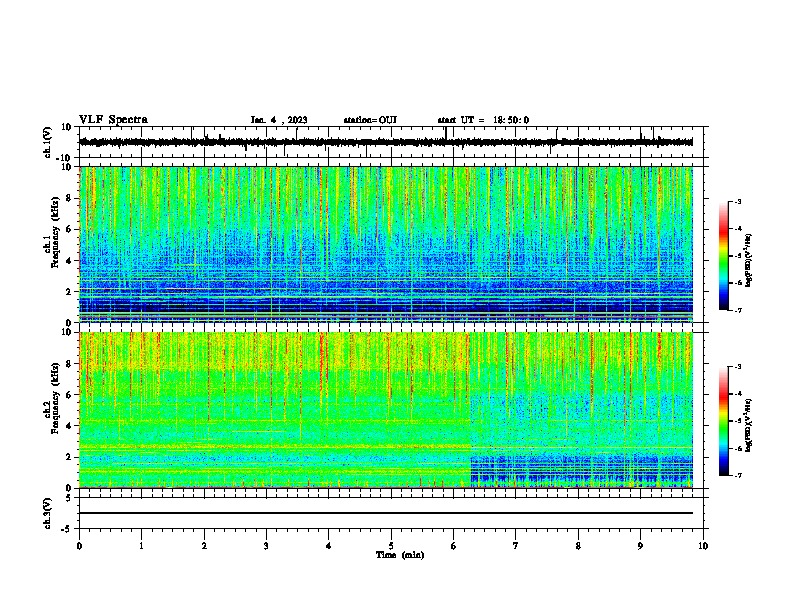Click the ch.1 spectrogram color scale bar
Screen dimensions: 792x612
pos(724,256)
